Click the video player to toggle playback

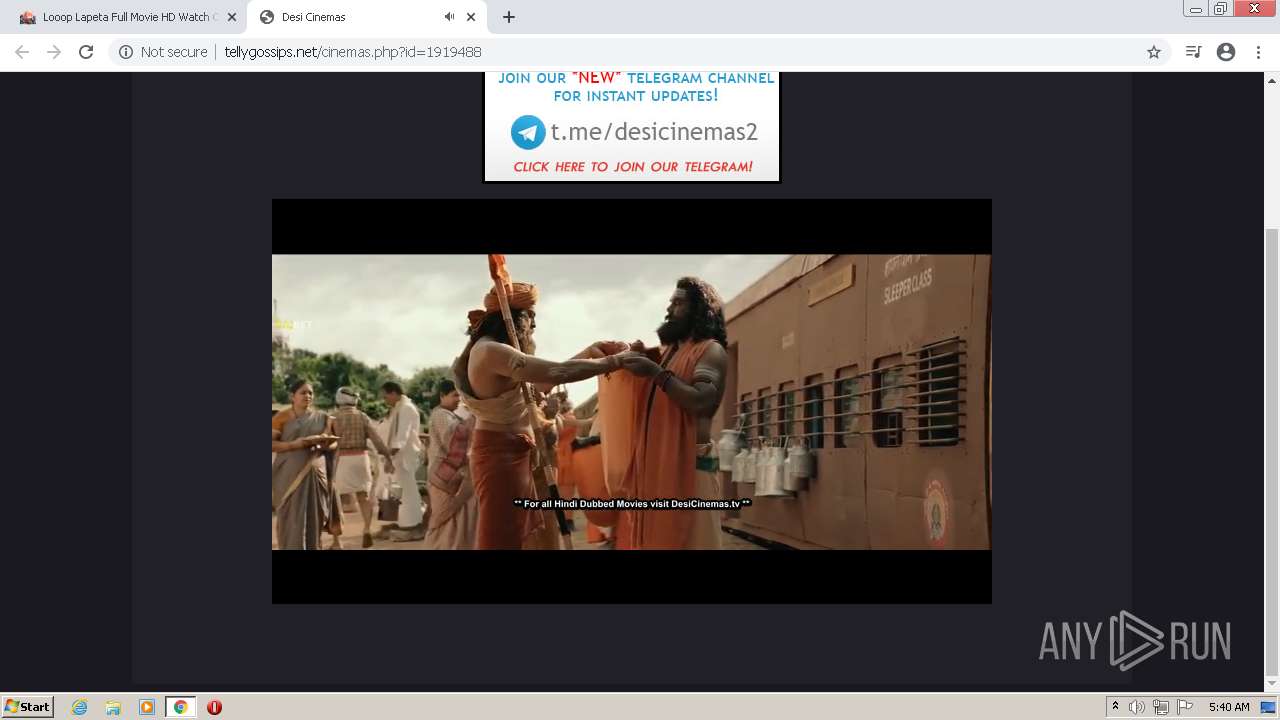(x=632, y=401)
